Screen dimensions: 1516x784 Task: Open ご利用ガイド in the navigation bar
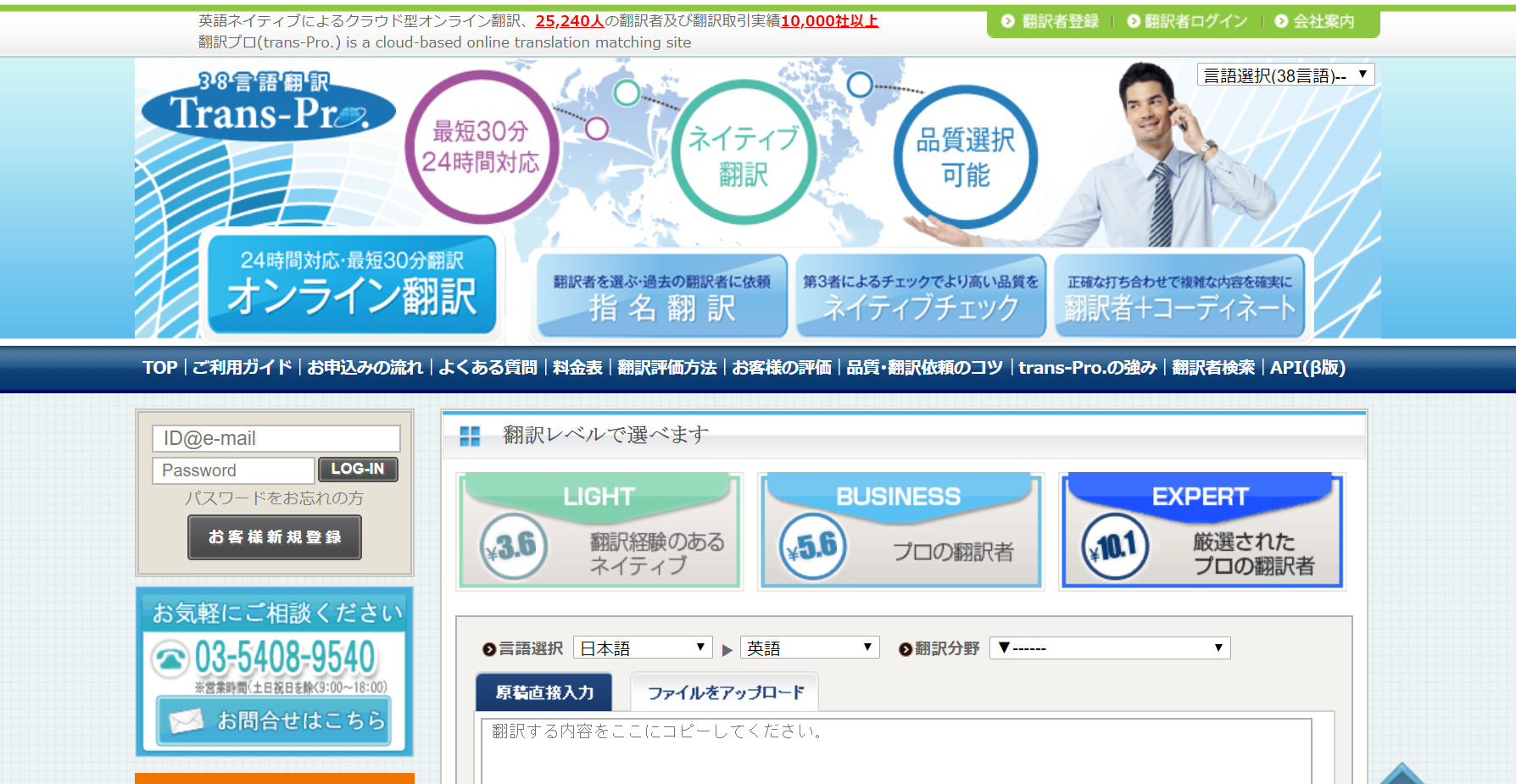242,367
